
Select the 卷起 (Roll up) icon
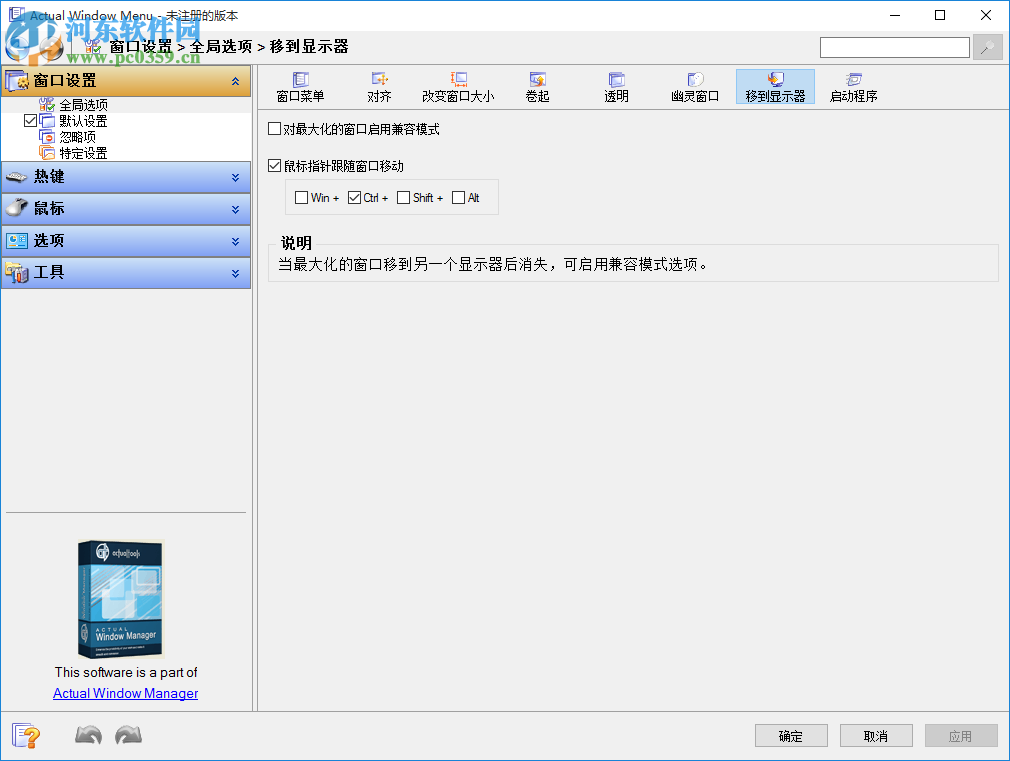[x=539, y=86]
